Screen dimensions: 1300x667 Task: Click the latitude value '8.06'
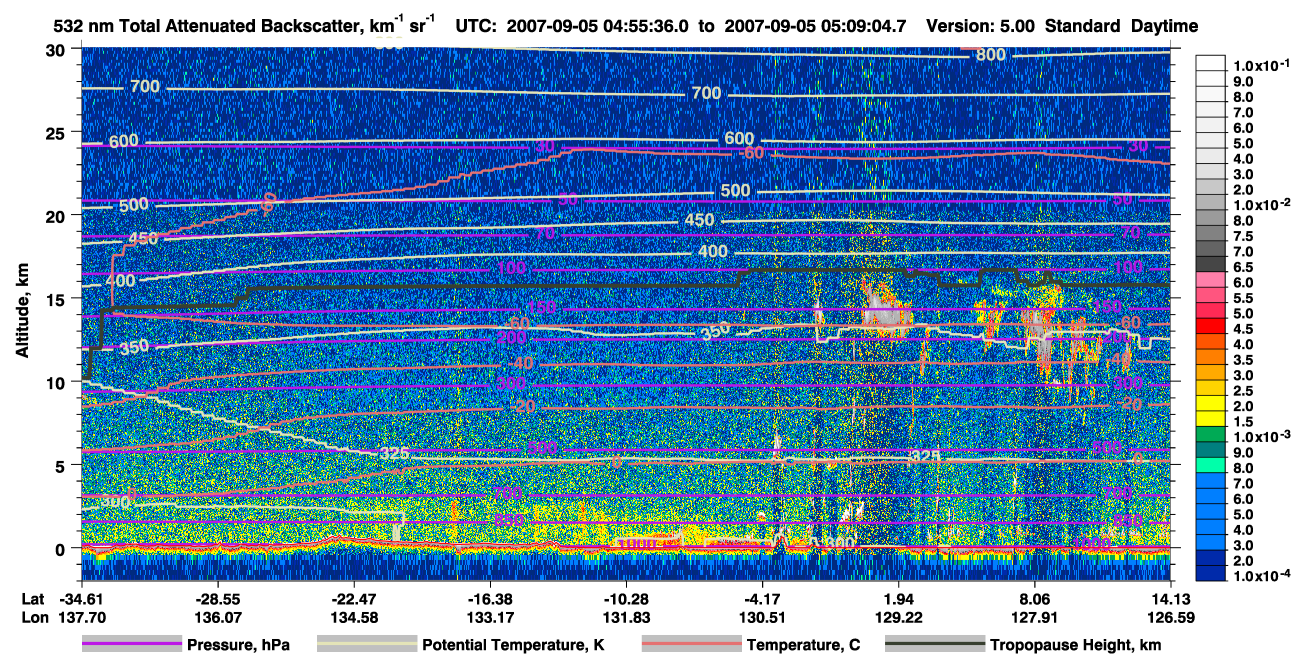pos(1035,598)
